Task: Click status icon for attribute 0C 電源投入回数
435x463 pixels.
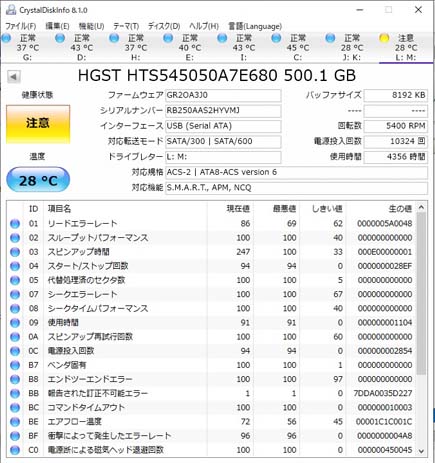Action: click(x=15, y=351)
